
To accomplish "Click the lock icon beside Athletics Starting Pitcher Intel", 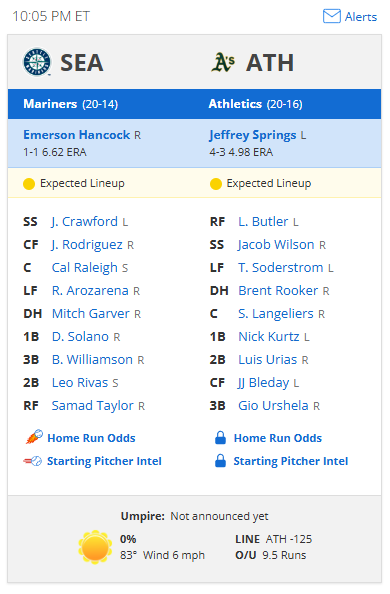I will (221, 461).
